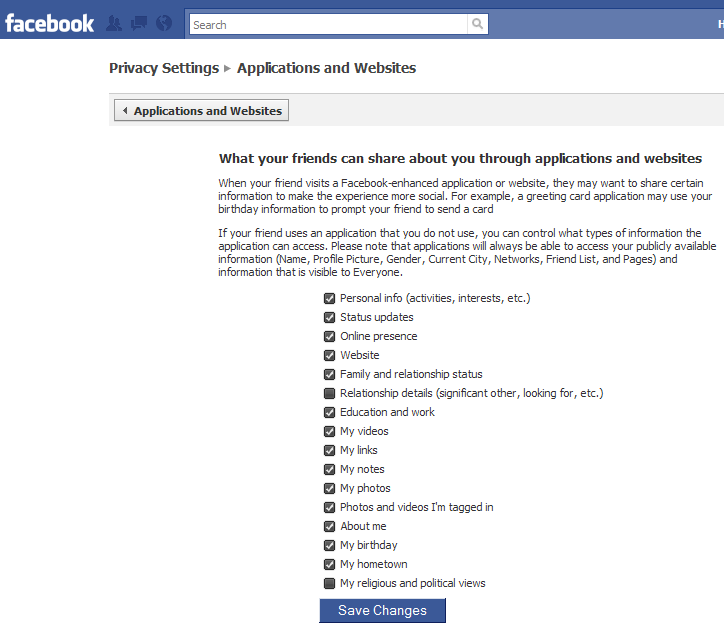Image resolution: width=724 pixels, height=631 pixels.
Task: Go back via Applications and Websites button
Action: tap(201, 110)
